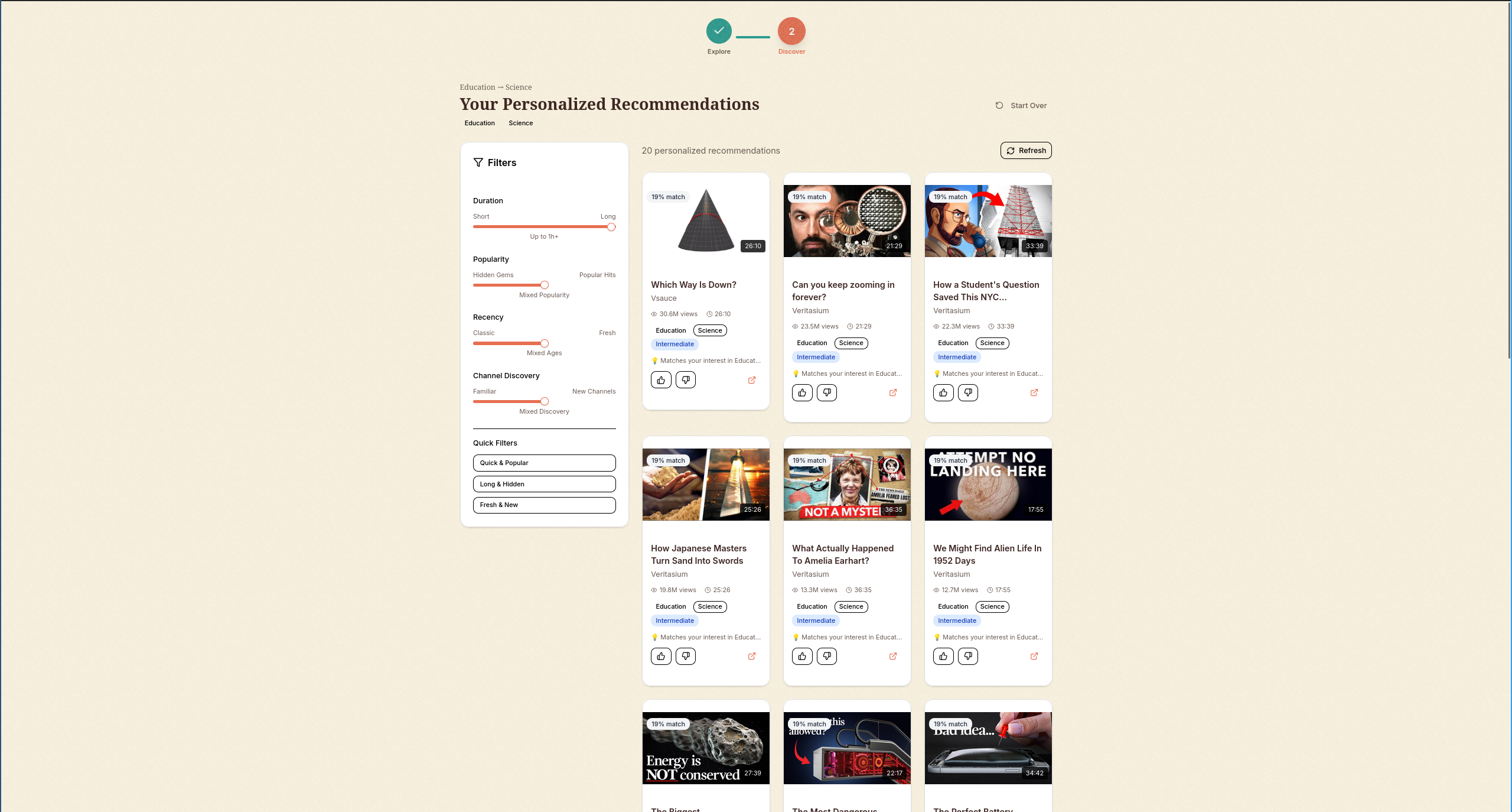Select the Discover step circle
Viewport: 1512px width, 812px height.
791,31
